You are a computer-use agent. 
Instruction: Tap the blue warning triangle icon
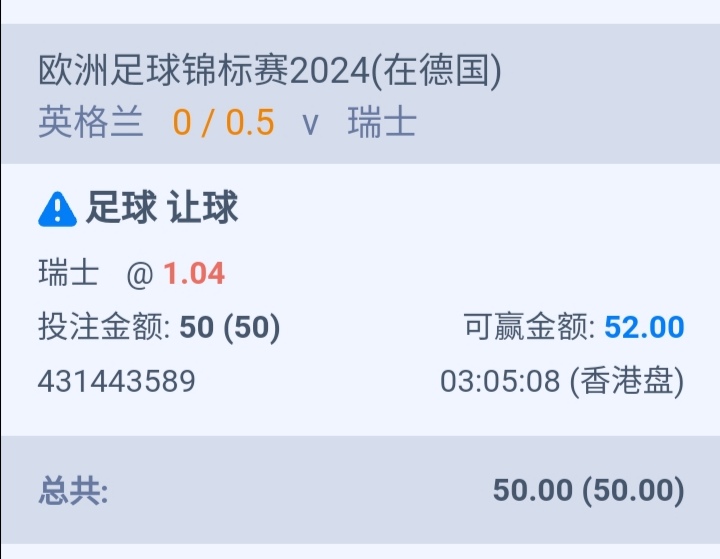[x=57, y=209]
